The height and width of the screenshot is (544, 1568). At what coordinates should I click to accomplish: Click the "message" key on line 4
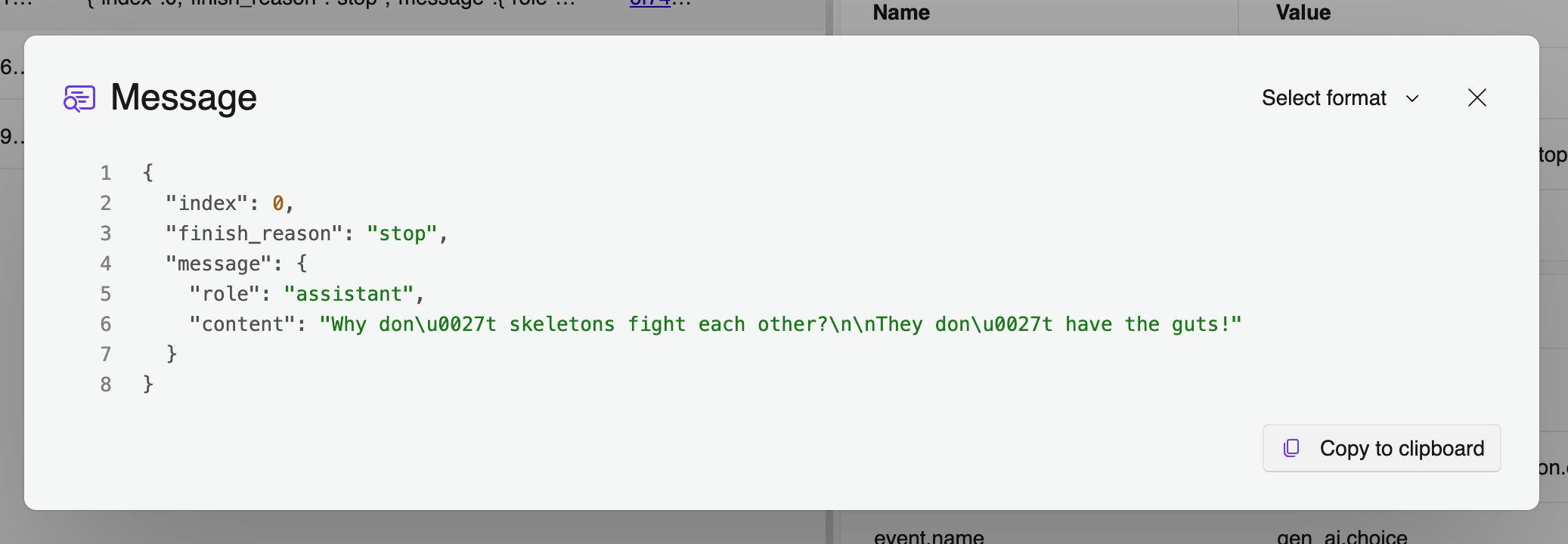[x=218, y=264]
